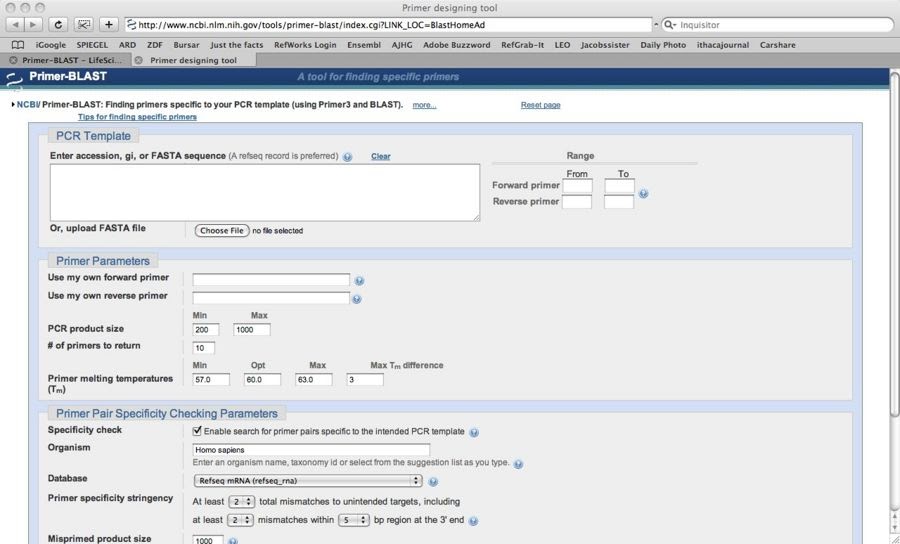Click the 'more...' link
The height and width of the screenshot is (544, 900).
point(424,105)
